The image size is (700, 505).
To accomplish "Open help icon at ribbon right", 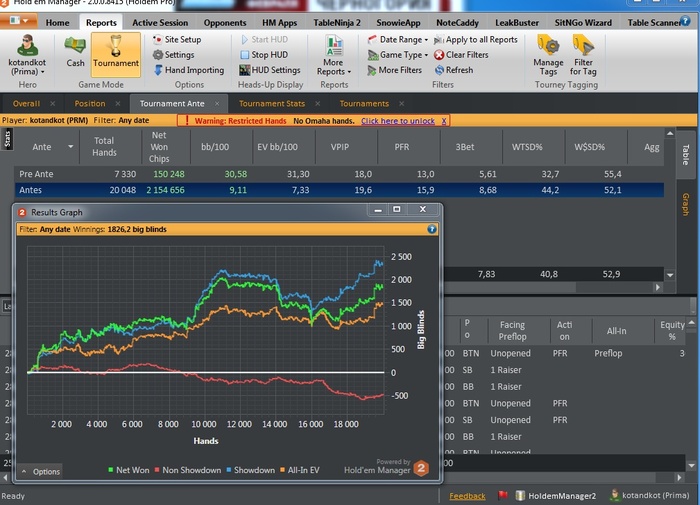I will click(685, 21).
